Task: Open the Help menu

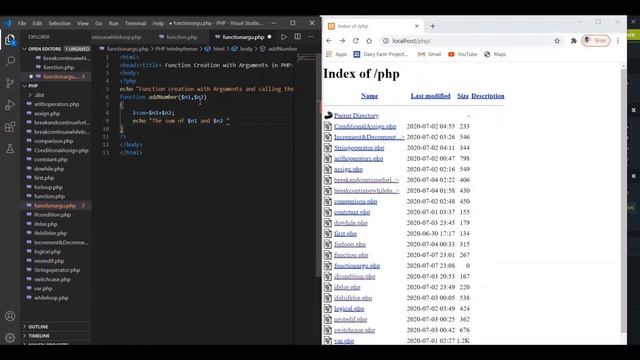Action: click(158, 23)
